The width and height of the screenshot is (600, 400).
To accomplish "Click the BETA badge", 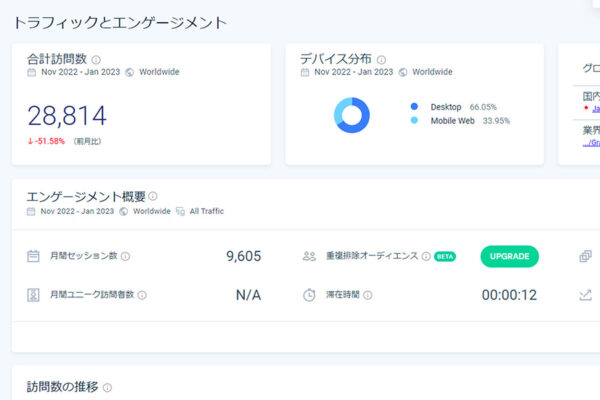I will 445,256.
